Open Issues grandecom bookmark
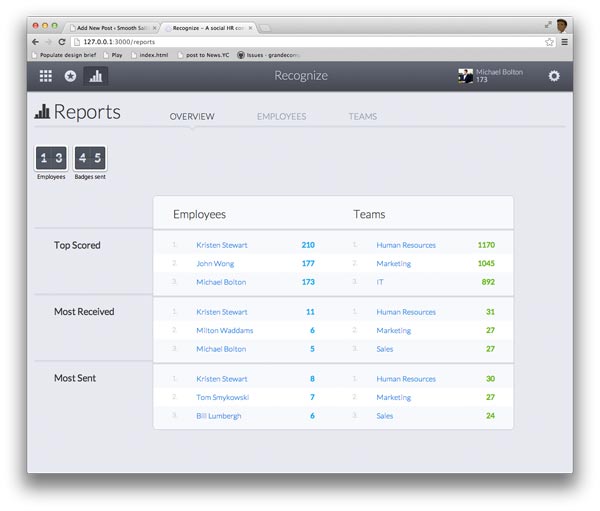Viewport: 600px width, 511px height. pyautogui.click(x=269, y=55)
